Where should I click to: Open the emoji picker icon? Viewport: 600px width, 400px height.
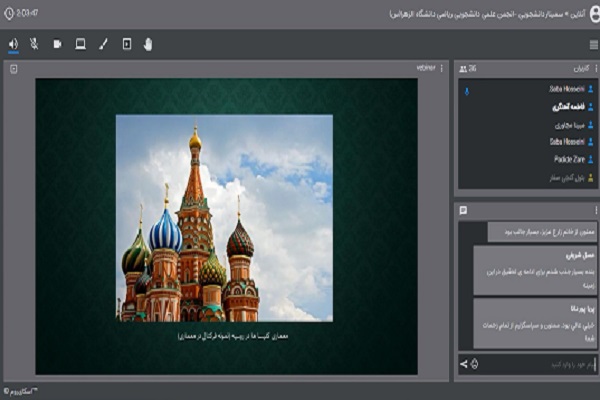[x=474, y=364]
